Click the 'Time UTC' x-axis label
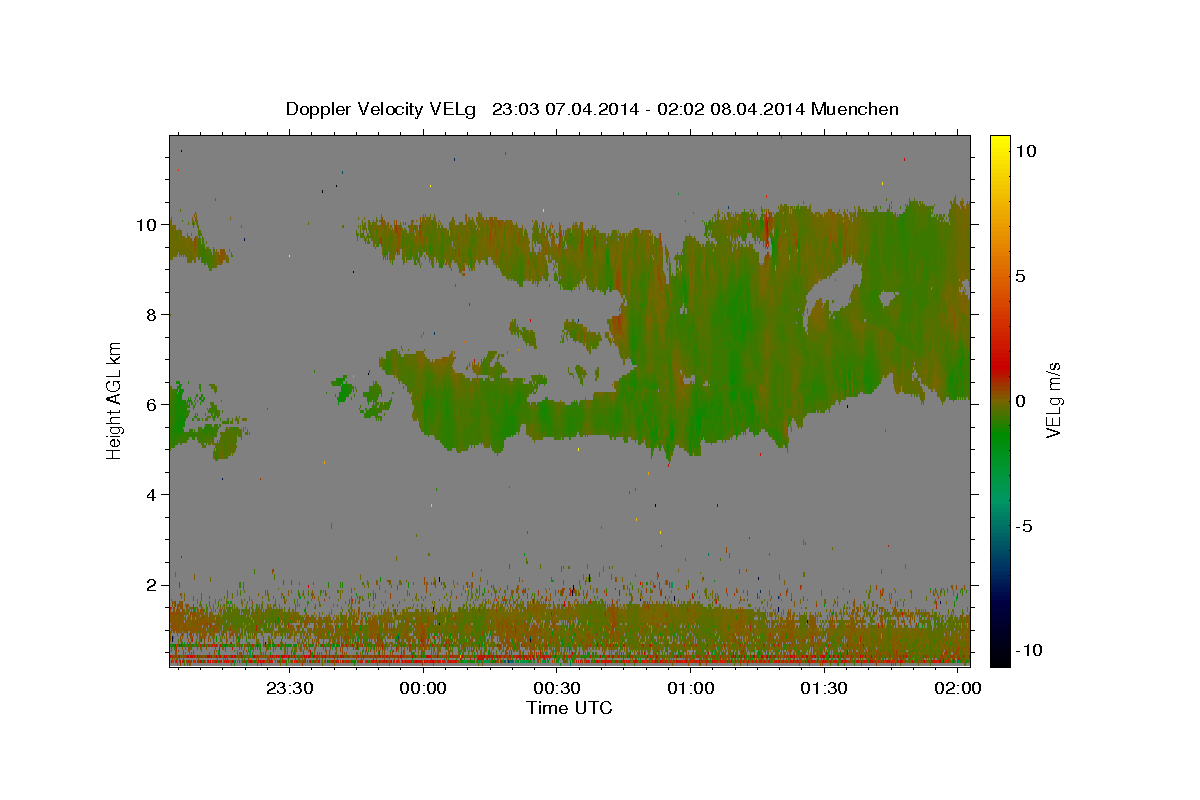Screen dimensions: 1200x800 pos(569,708)
